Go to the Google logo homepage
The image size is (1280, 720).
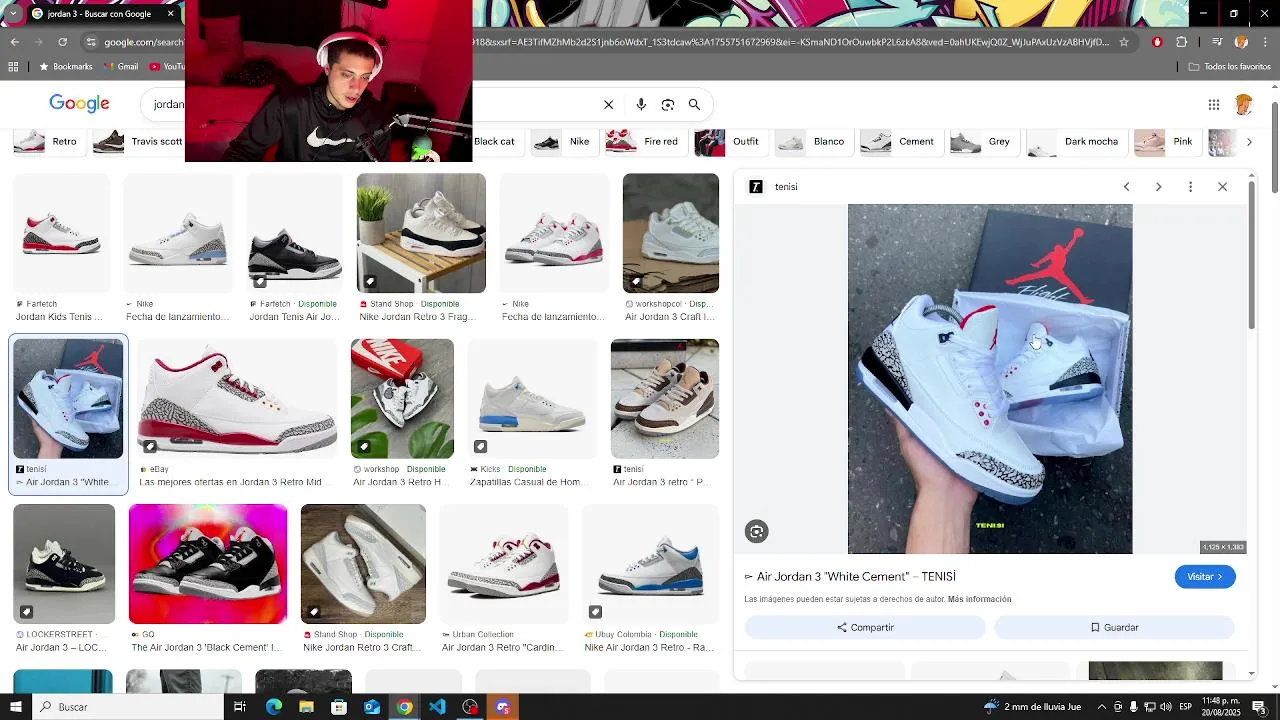coord(79,104)
